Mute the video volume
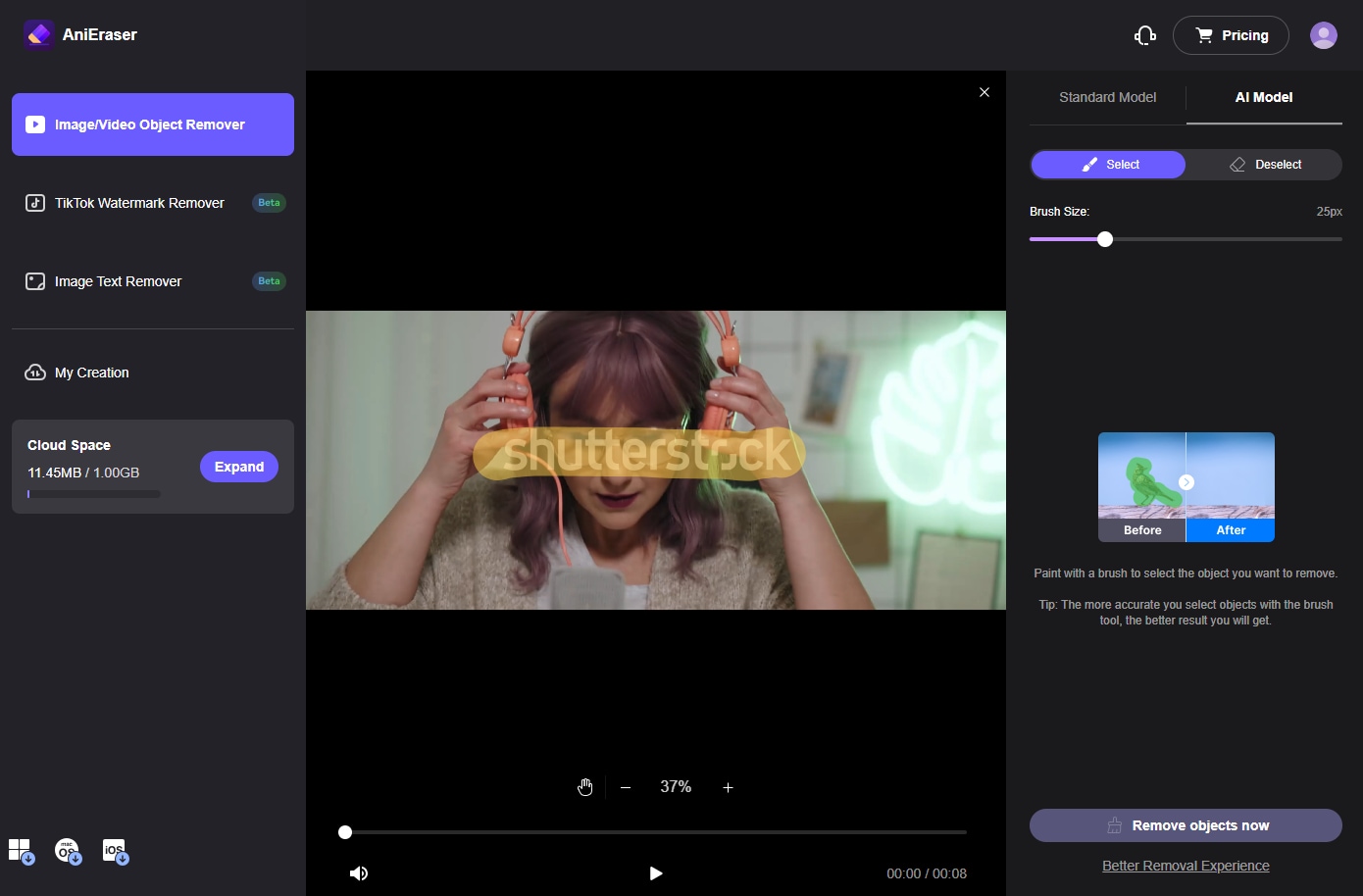 point(359,873)
